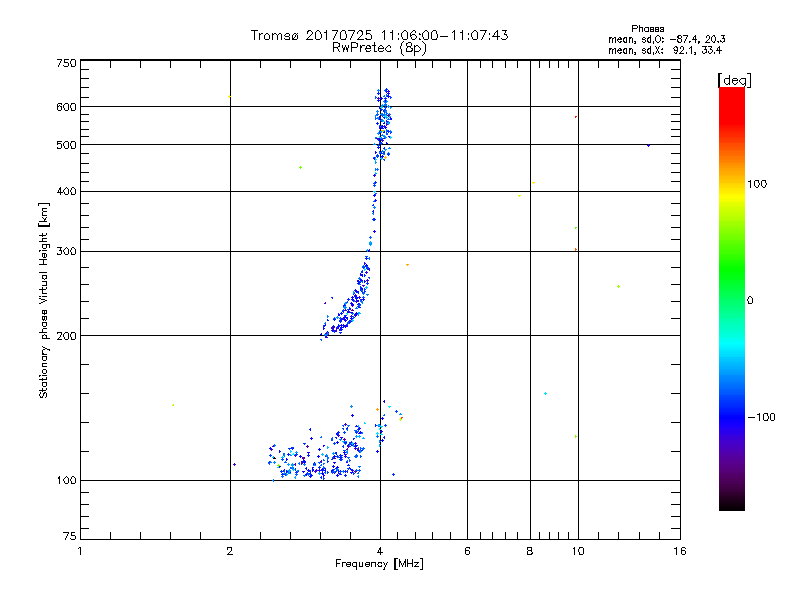
Task: Click the colorbar tick label '-100'
Action: [x=761, y=417]
